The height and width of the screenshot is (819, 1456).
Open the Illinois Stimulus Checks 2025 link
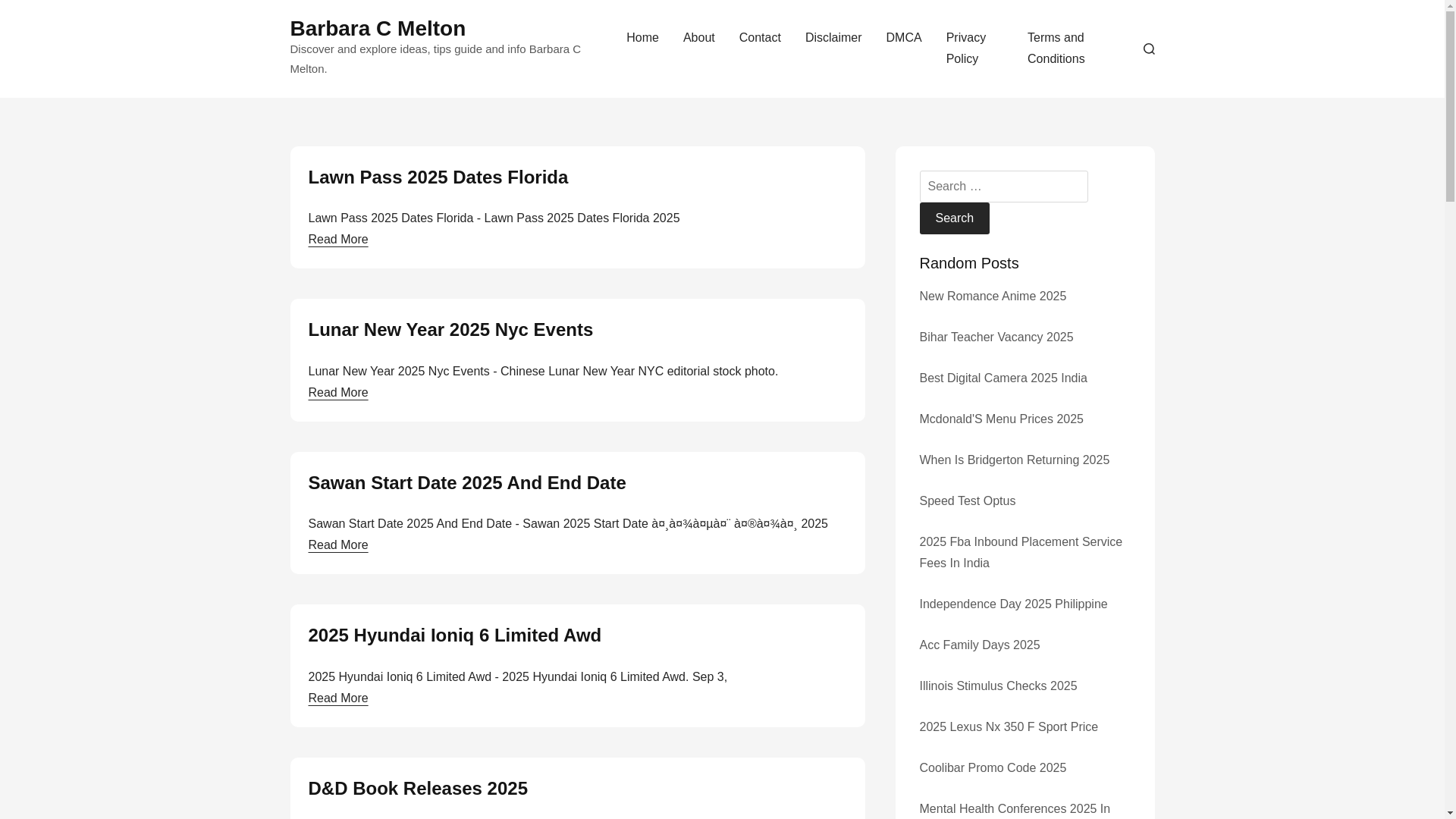coord(998,686)
